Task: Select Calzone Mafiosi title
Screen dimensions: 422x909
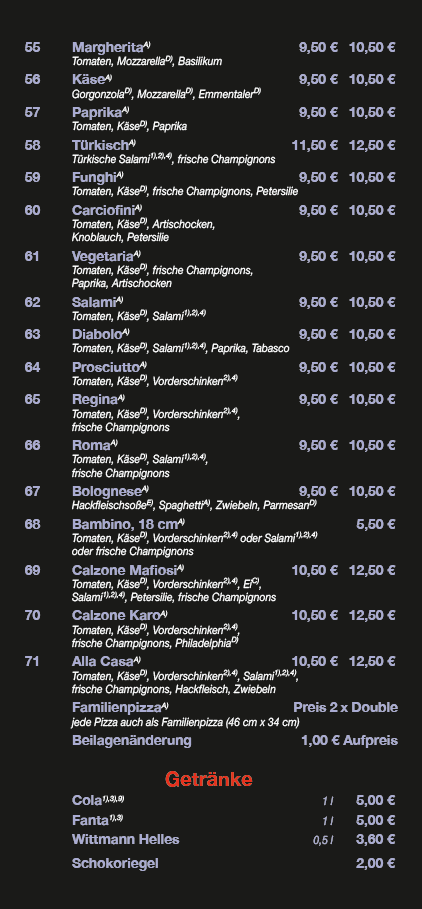Action: 128,570
